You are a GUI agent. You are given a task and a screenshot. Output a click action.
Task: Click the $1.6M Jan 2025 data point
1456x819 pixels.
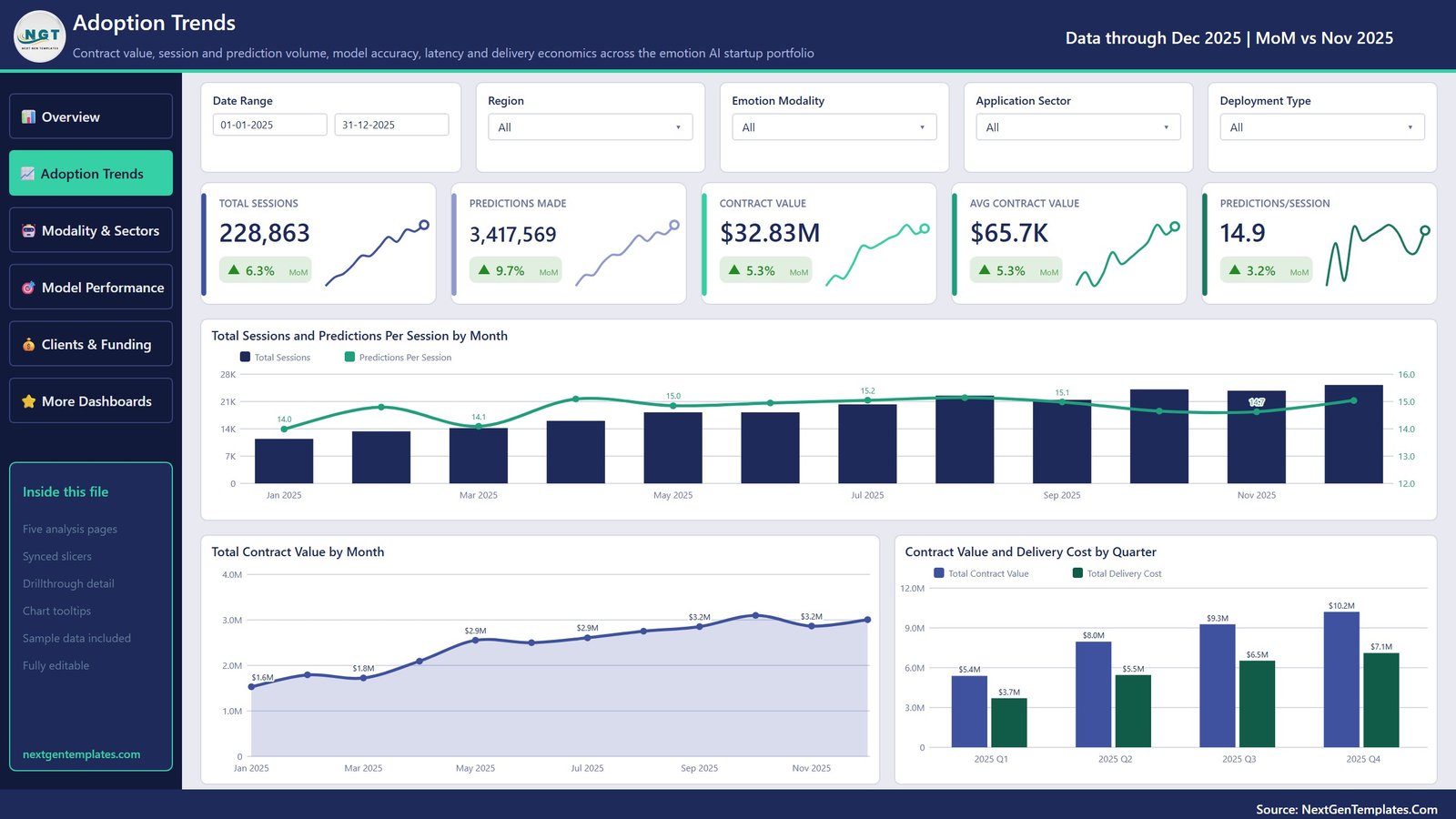coord(251,687)
